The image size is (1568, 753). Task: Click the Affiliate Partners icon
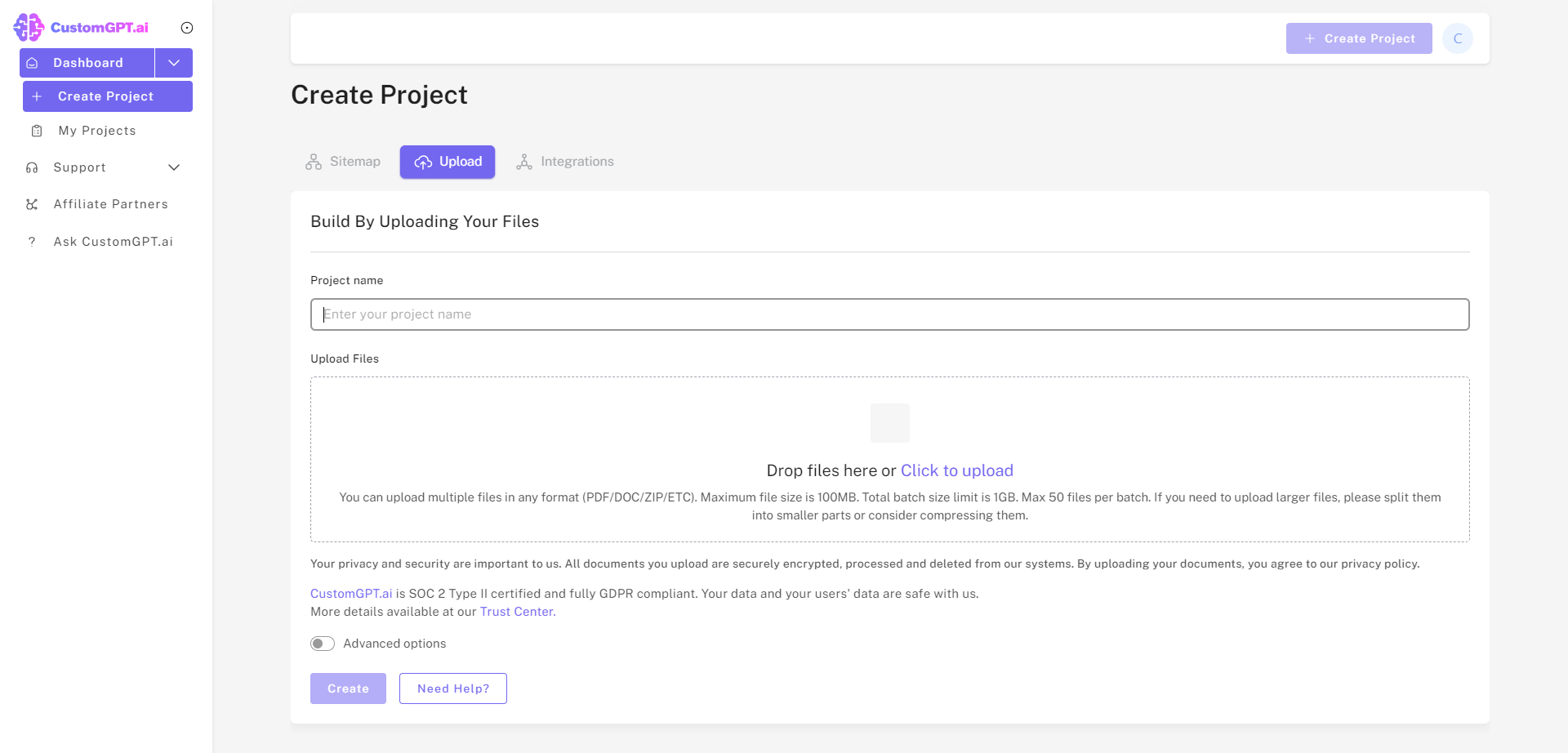(33, 204)
